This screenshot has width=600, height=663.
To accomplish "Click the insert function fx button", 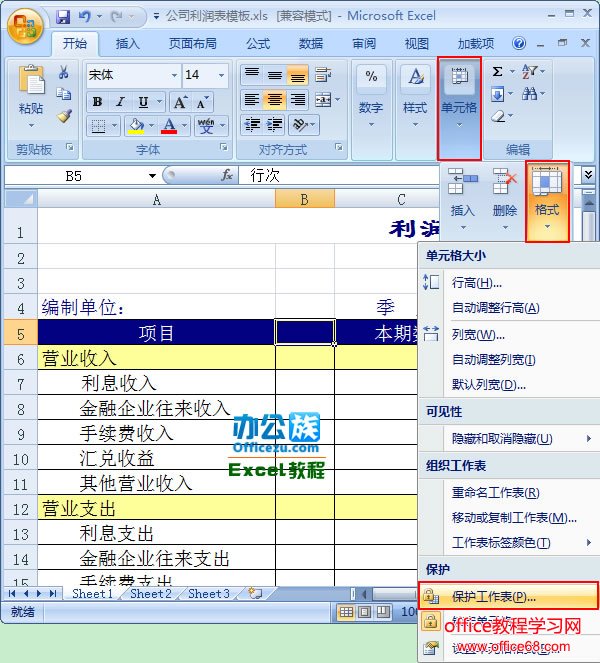I will click(x=227, y=175).
